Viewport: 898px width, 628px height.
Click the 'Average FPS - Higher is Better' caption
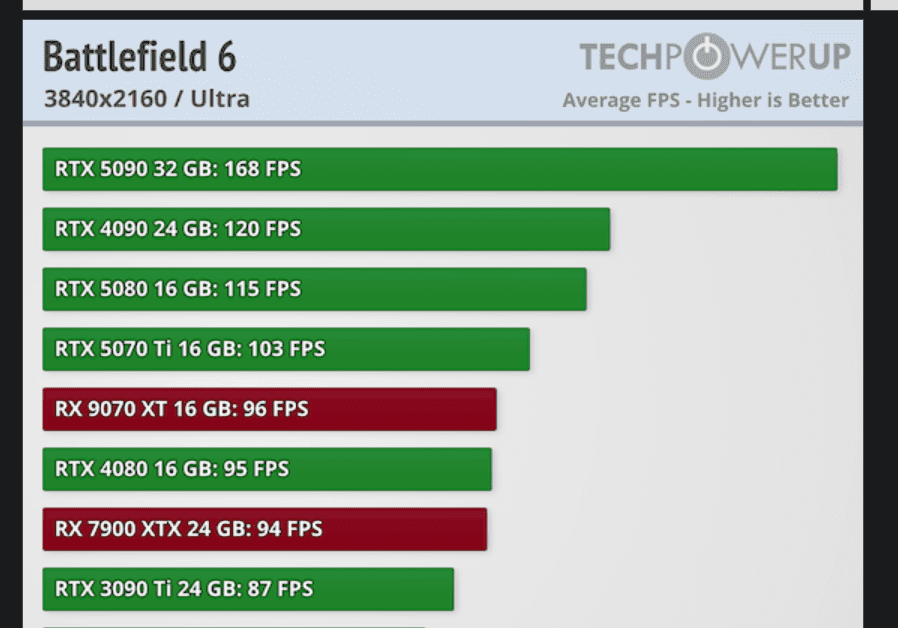(x=705, y=100)
